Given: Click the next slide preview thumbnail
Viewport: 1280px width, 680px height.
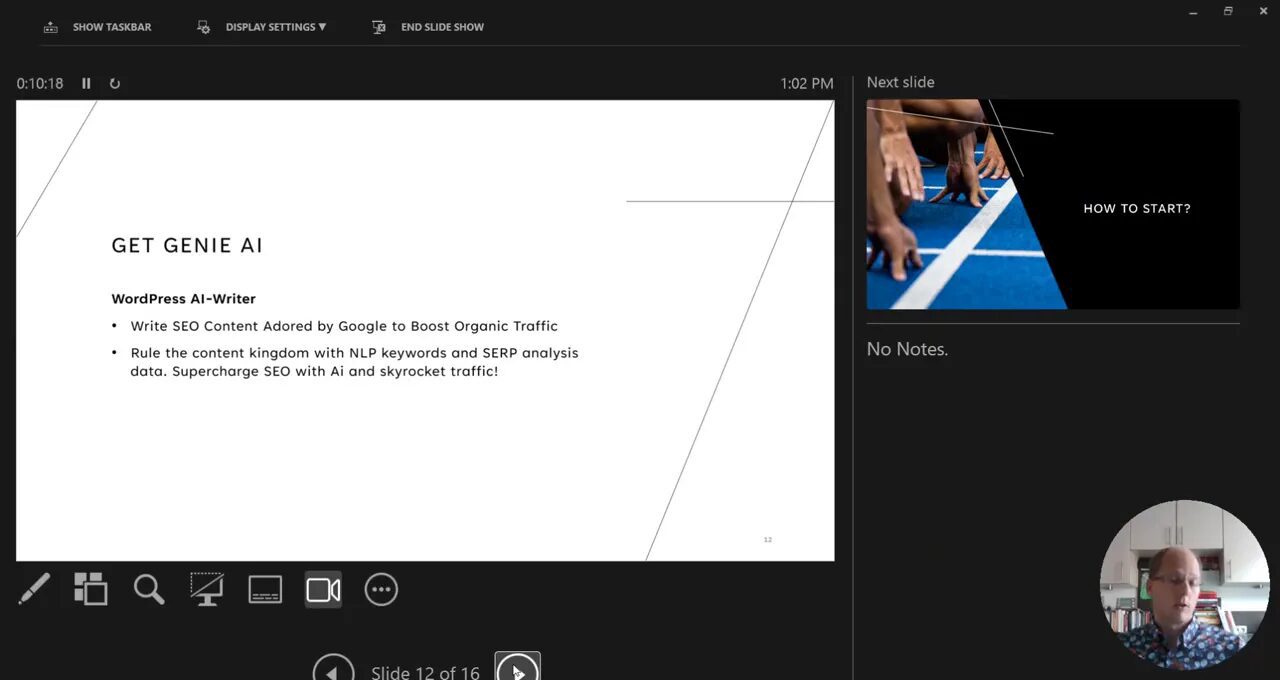Looking at the screenshot, I should [1053, 204].
